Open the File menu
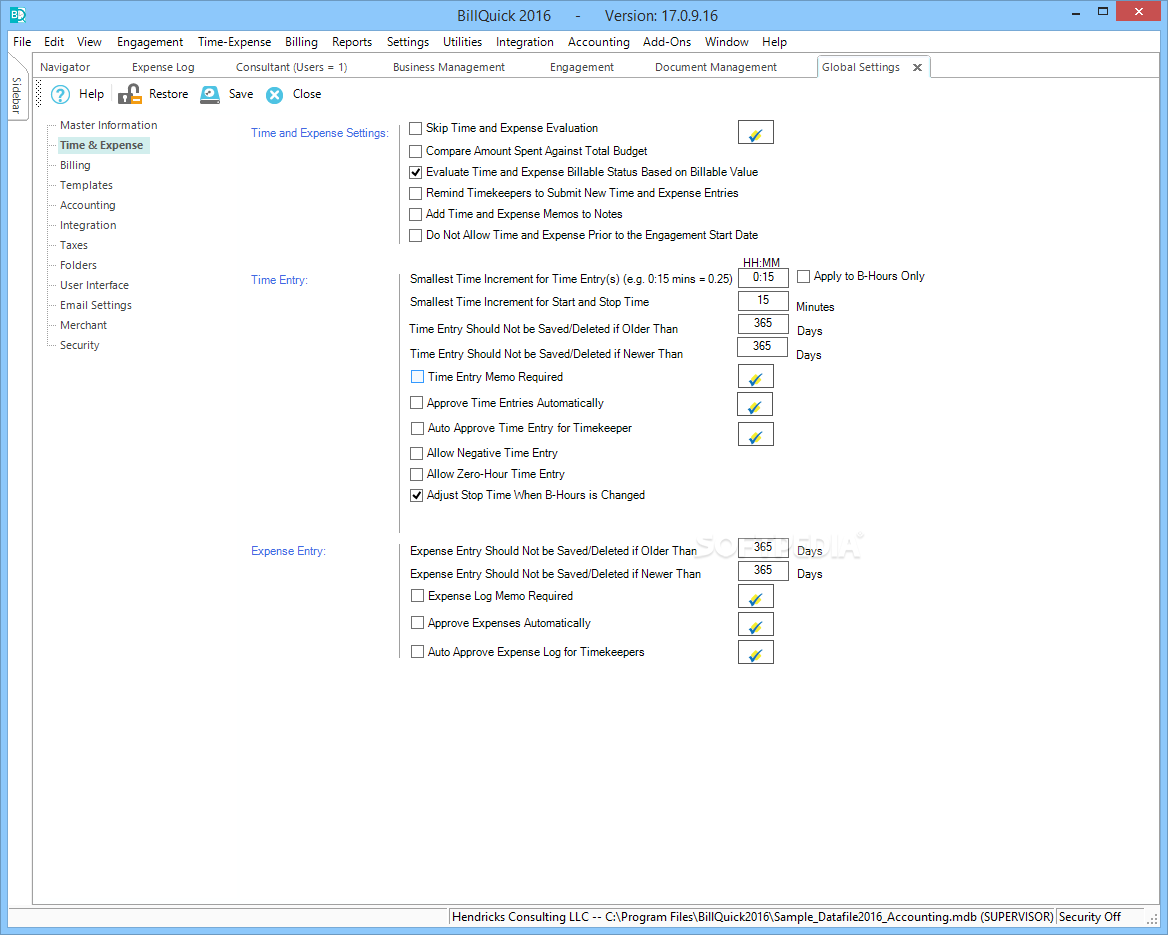The height and width of the screenshot is (935, 1168). [x=22, y=42]
